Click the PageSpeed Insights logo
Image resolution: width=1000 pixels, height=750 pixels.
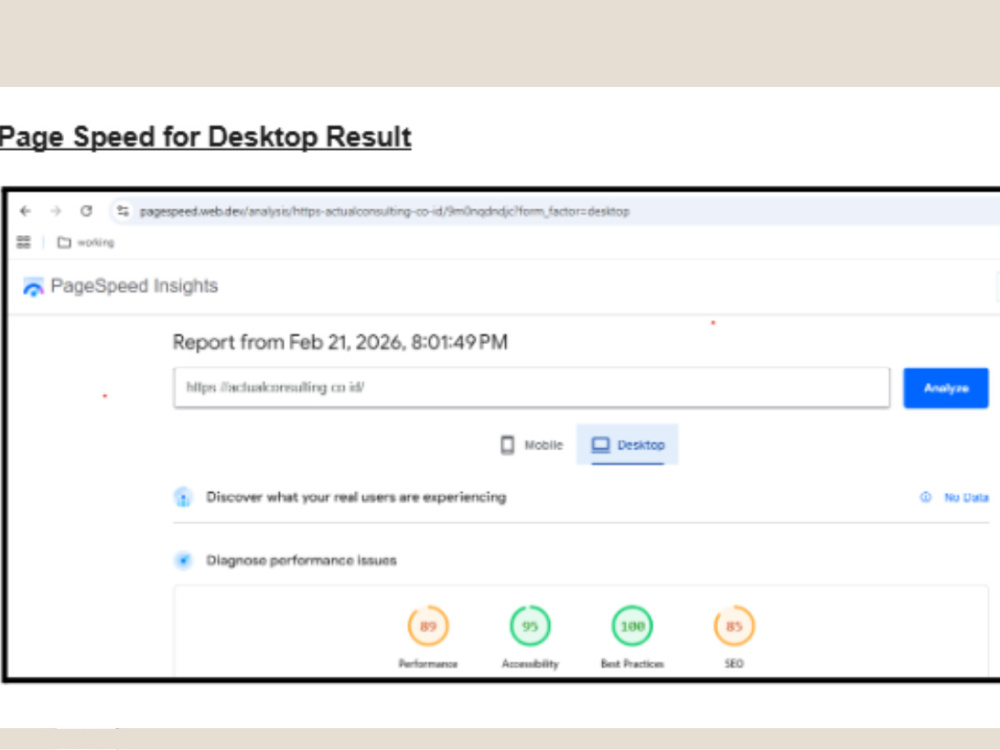pos(33,287)
